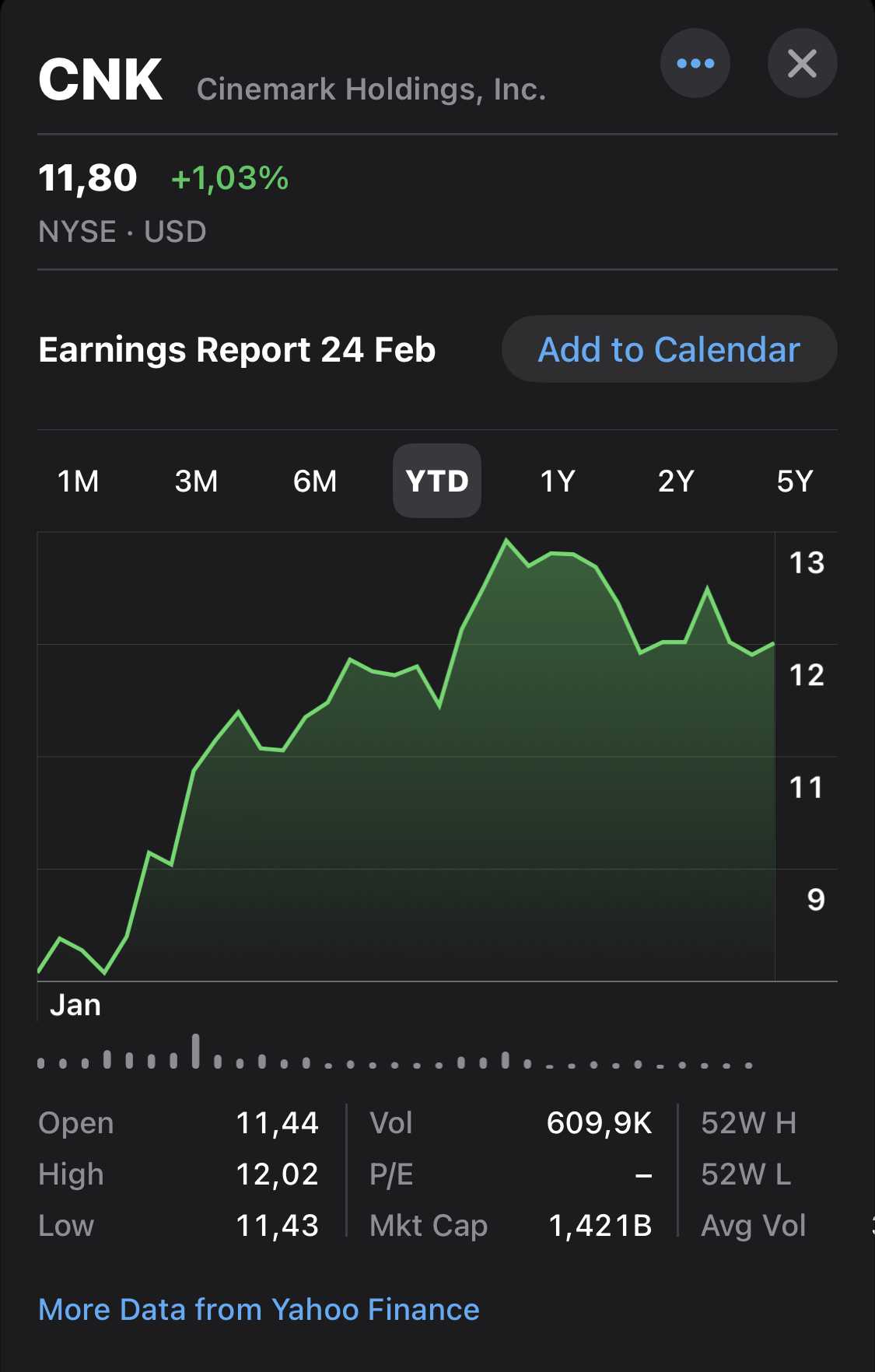This screenshot has width=875, height=1372.
Task: Tap the Mkt Cap label in stats
Action: point(429,1226)
